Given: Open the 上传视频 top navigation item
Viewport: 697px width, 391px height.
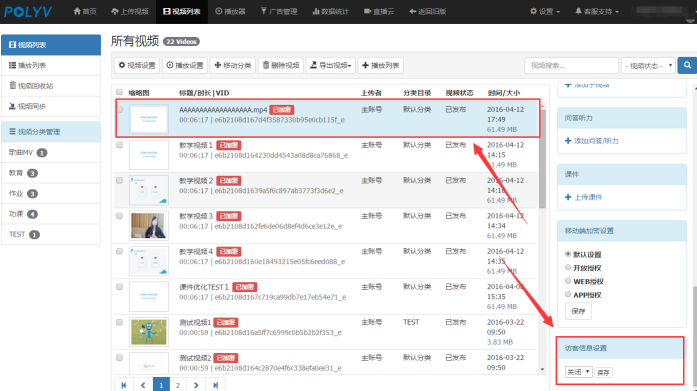Looking at the screenshot, I should tap(130, 12).
